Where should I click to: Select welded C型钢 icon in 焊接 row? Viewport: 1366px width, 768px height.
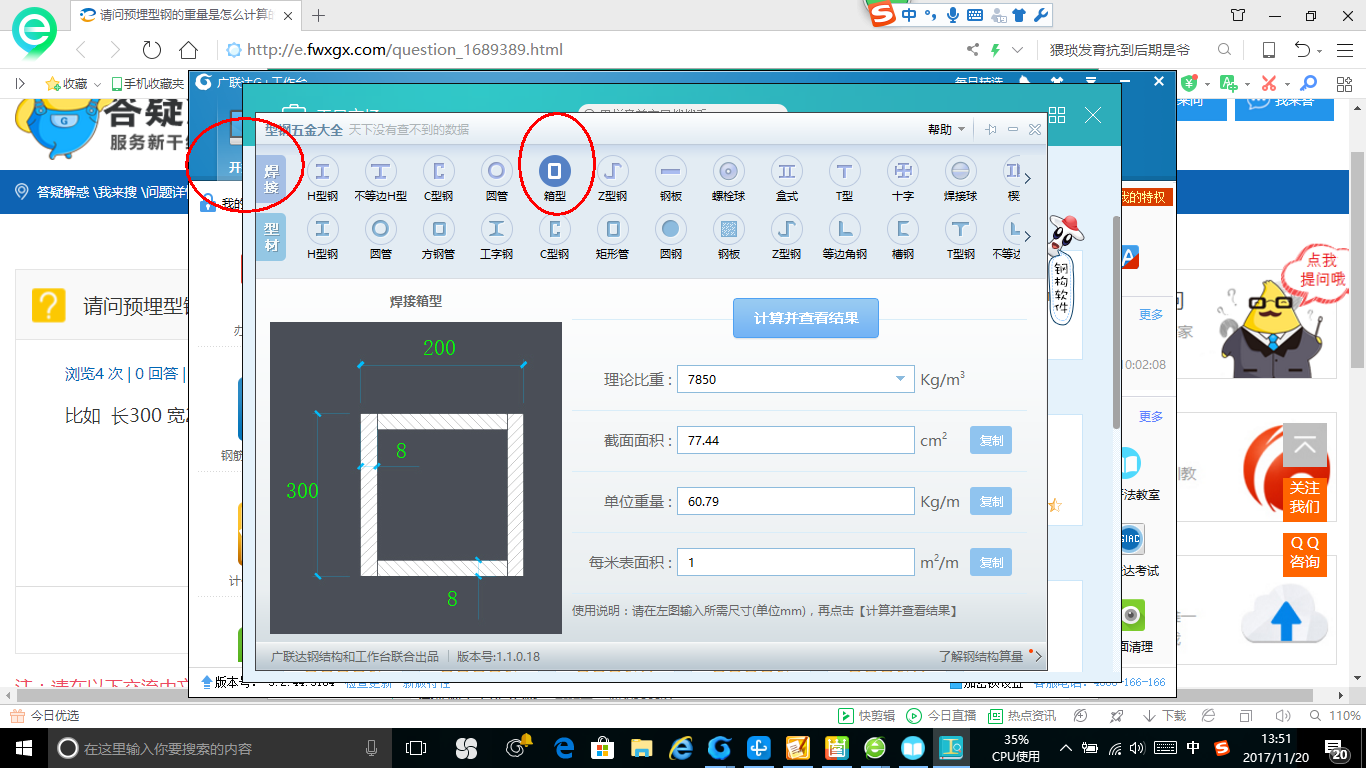(438, 171)
